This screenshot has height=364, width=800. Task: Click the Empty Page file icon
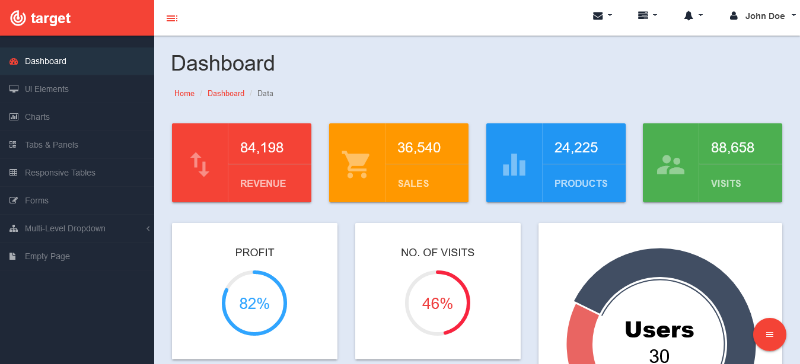point(13,256)
